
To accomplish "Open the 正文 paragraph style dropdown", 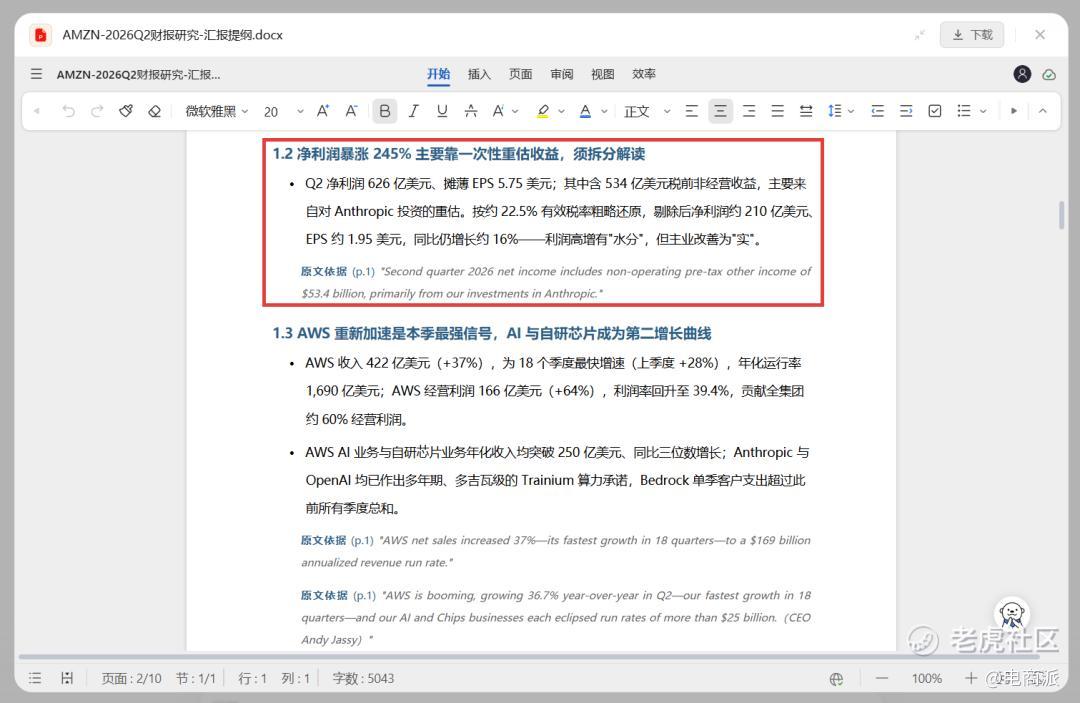I will point(646,111).
